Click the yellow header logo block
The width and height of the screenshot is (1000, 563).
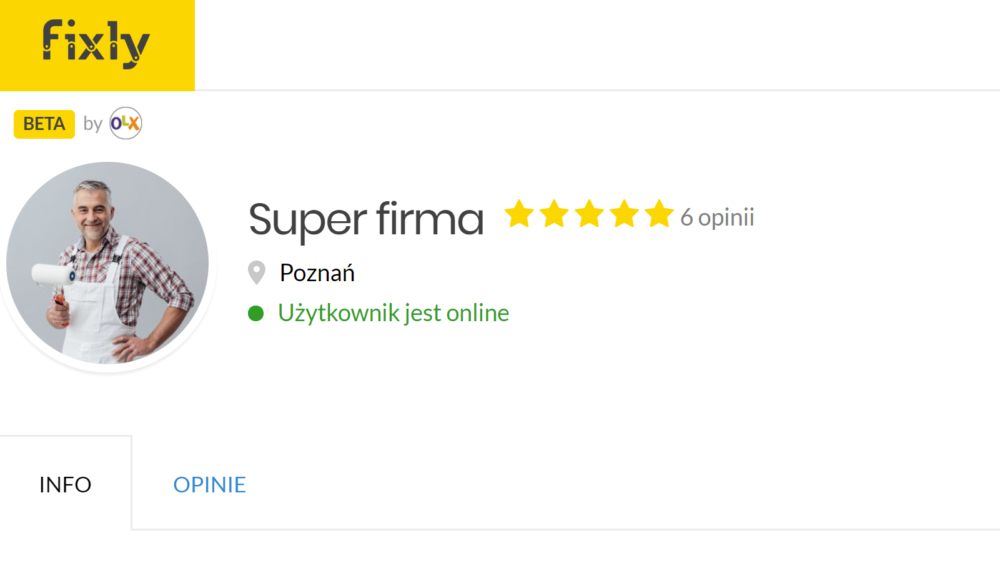pyautogui.click(x=97, y=45)
